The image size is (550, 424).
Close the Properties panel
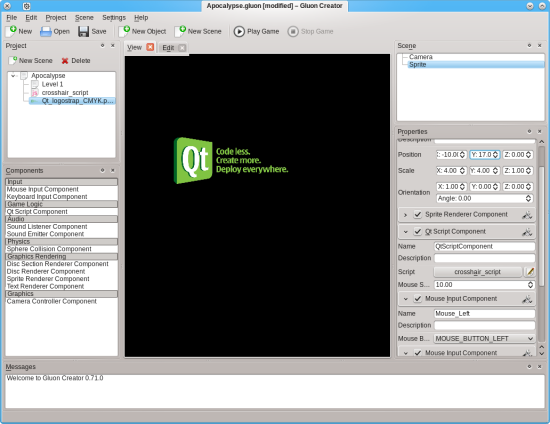539,131
